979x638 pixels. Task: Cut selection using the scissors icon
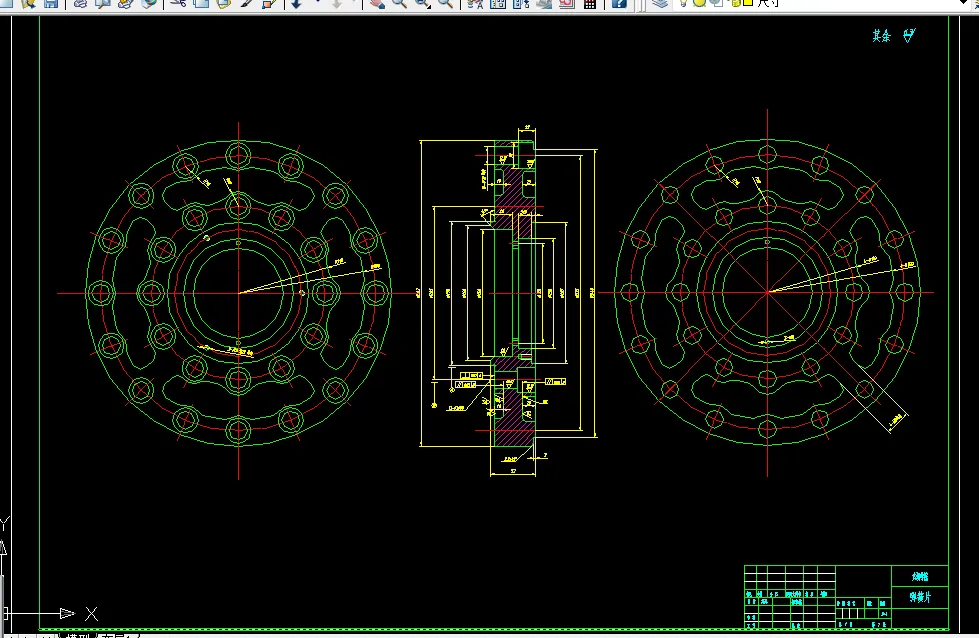(x=178, y=3)
